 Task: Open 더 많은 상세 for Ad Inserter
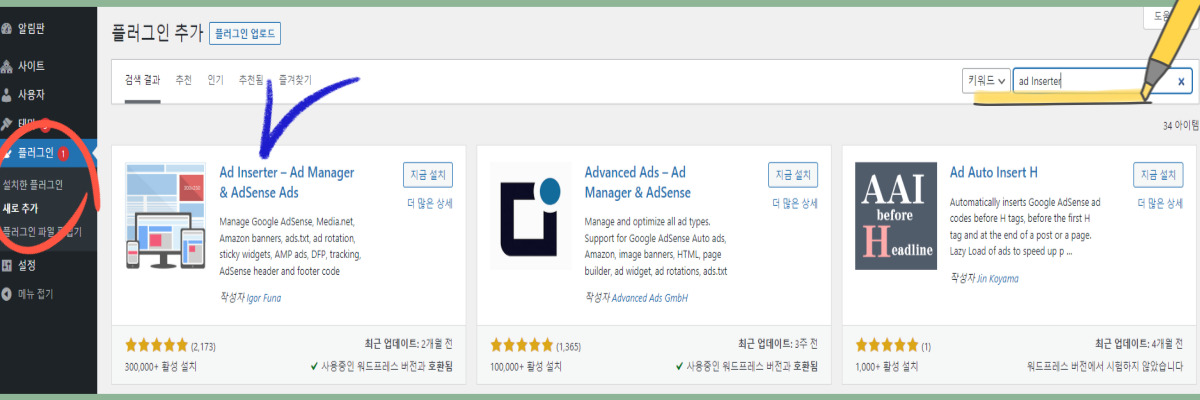pyautogui.click(x=430, y=203)
